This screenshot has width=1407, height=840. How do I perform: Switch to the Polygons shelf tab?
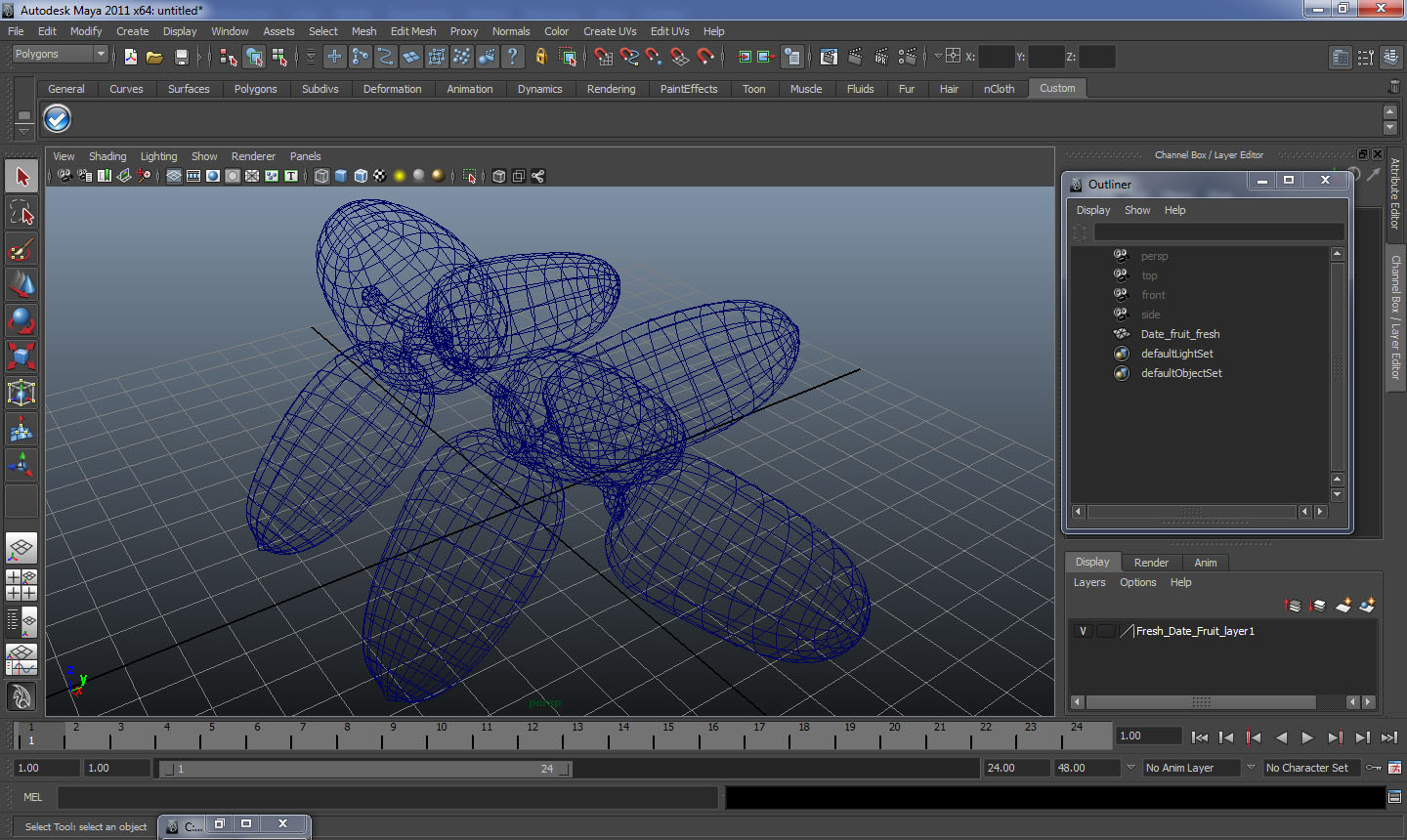pyautogui.click(x=255, y=89)
